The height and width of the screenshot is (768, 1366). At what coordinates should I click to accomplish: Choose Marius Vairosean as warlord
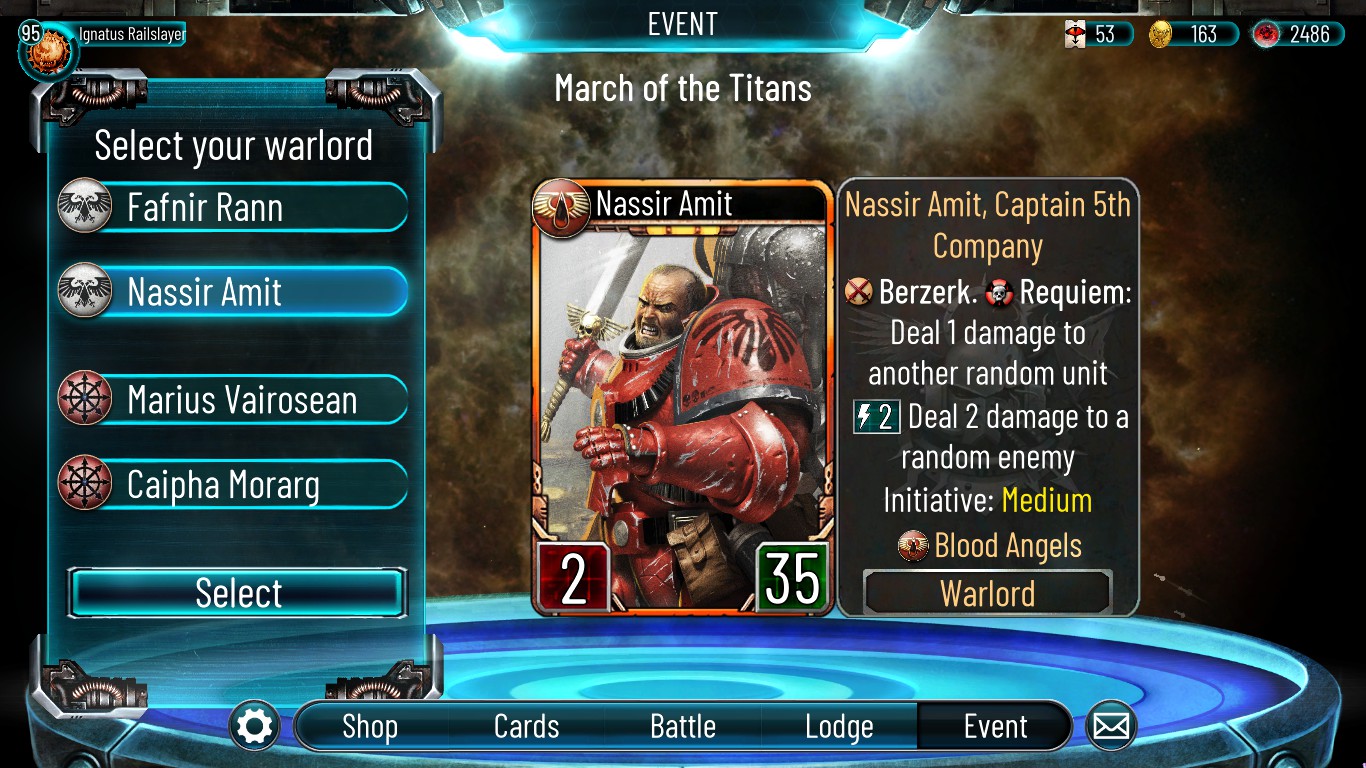pyautogui.click(x=232, y=400)
